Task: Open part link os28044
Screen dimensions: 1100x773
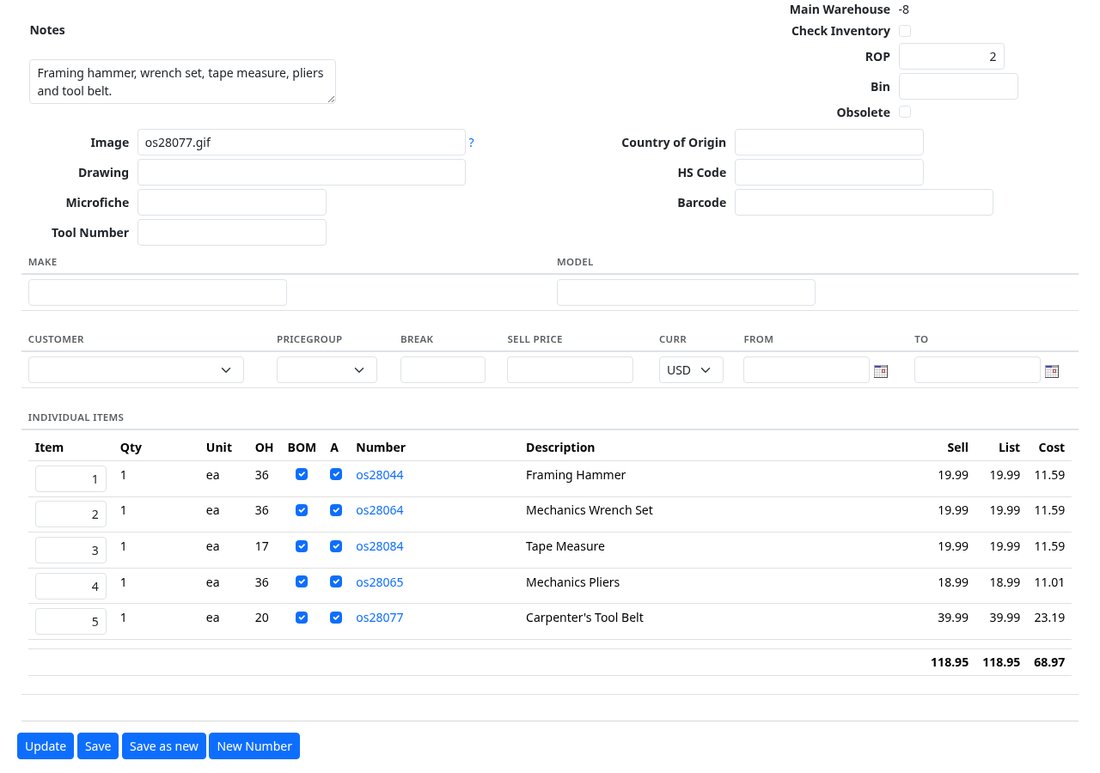Action: [x=380, y=475]
